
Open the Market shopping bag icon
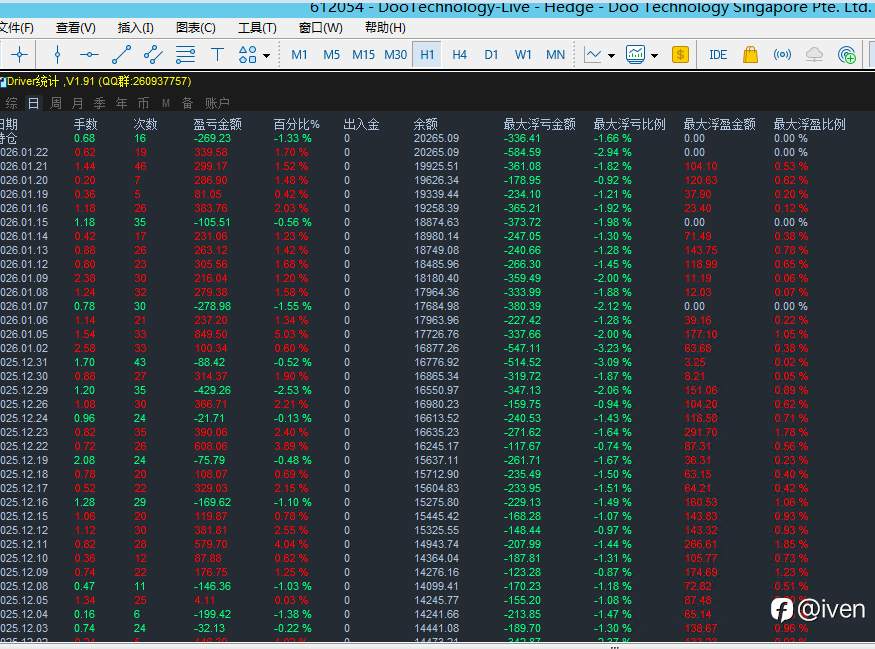tap(751, 55)
